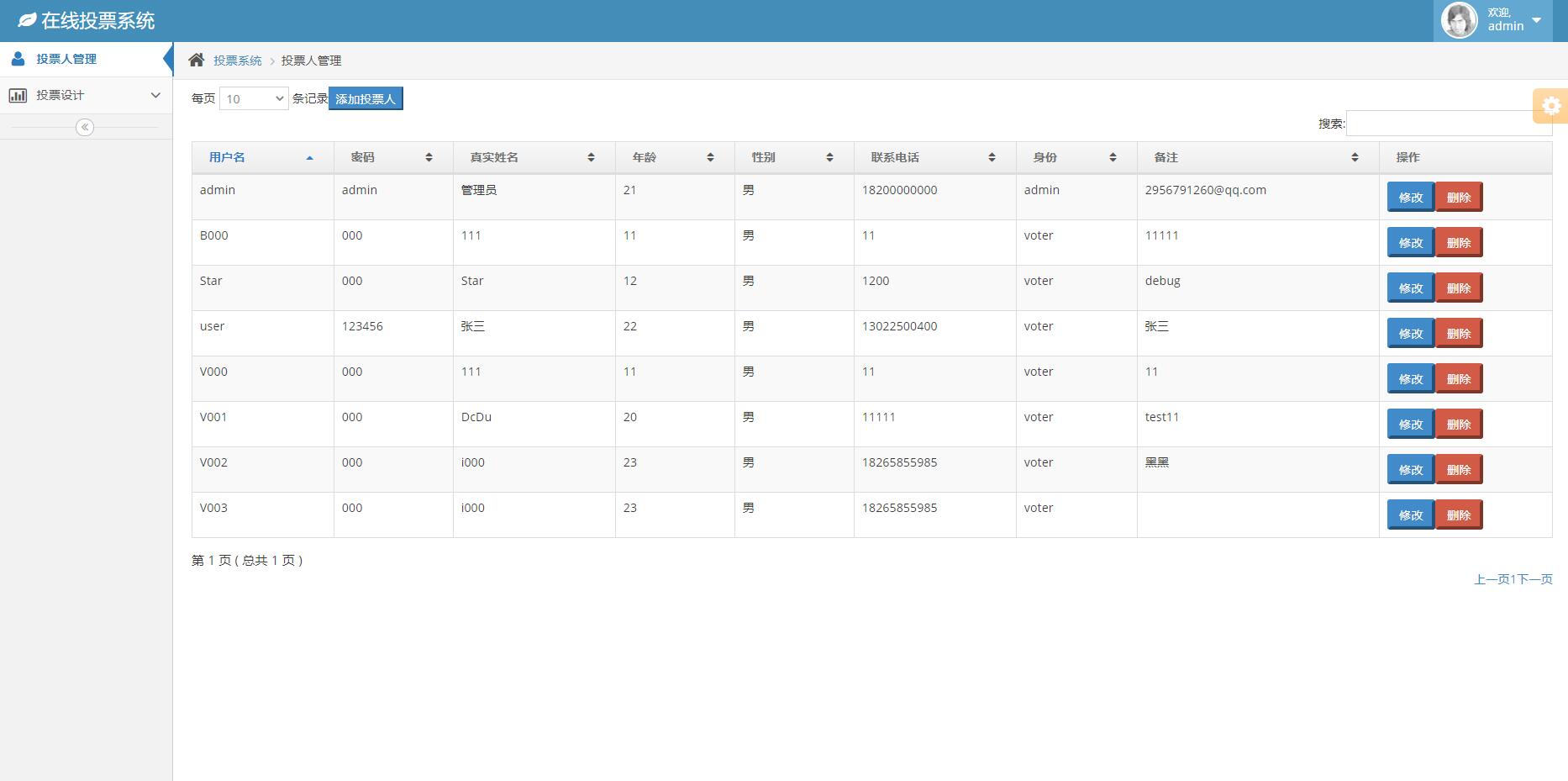Open the records-per-page dropdown
Screen dimensions: 1568x781
pyautogui.click(x=254, y=98)
